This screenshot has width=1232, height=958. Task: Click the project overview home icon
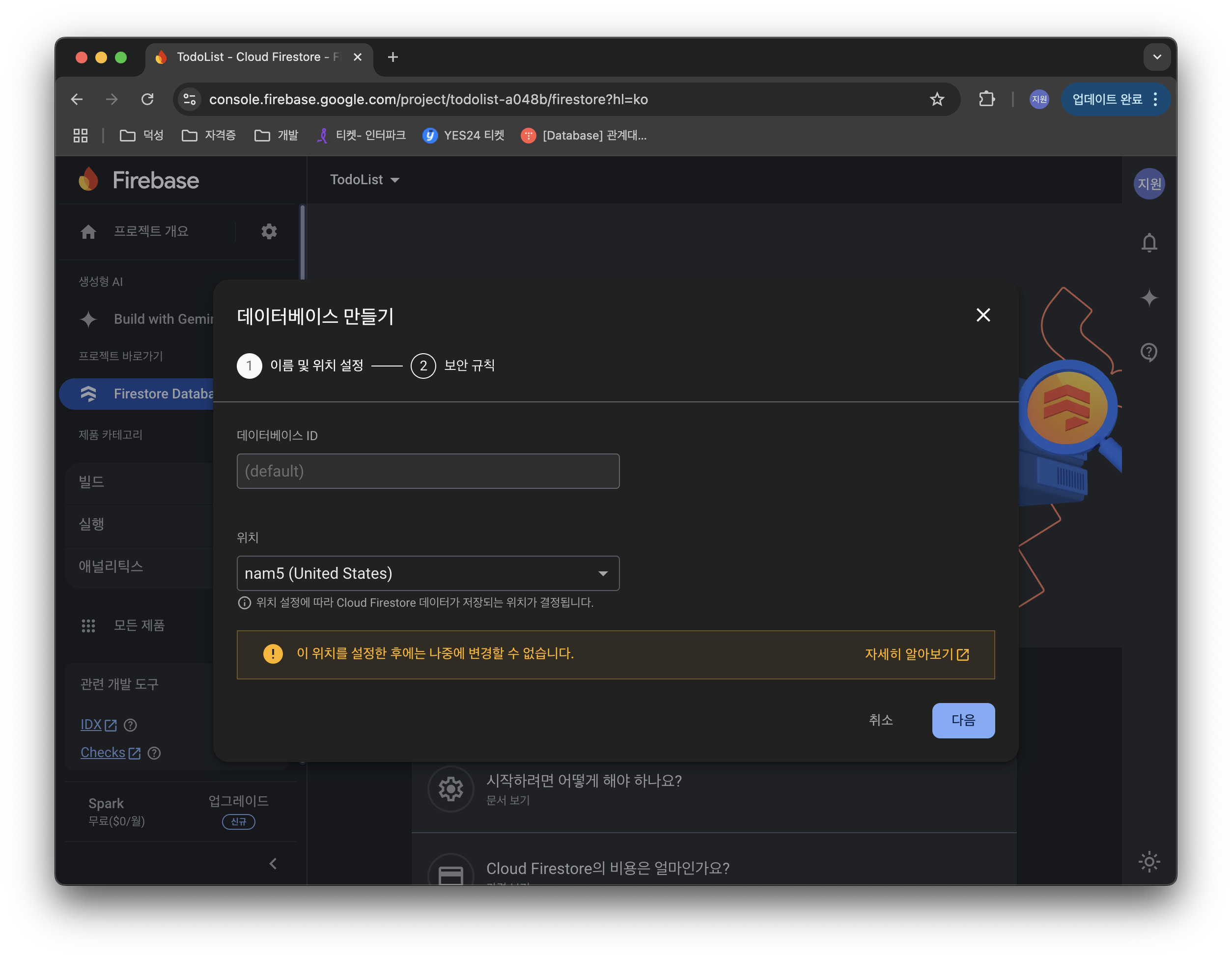(88, 231)
